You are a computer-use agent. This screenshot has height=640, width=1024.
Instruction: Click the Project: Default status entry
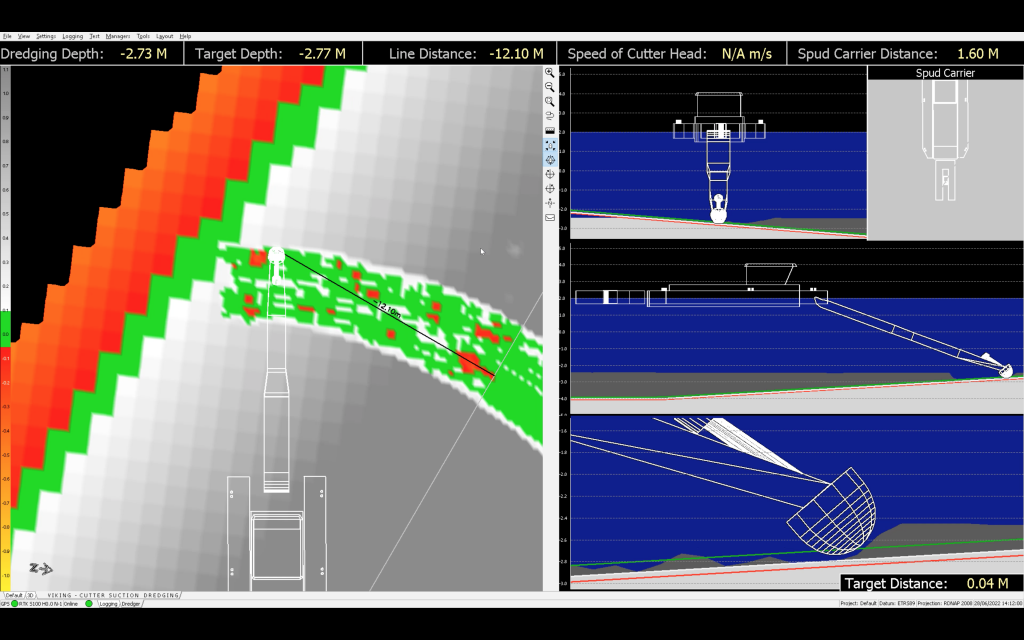tap(858, 603)
